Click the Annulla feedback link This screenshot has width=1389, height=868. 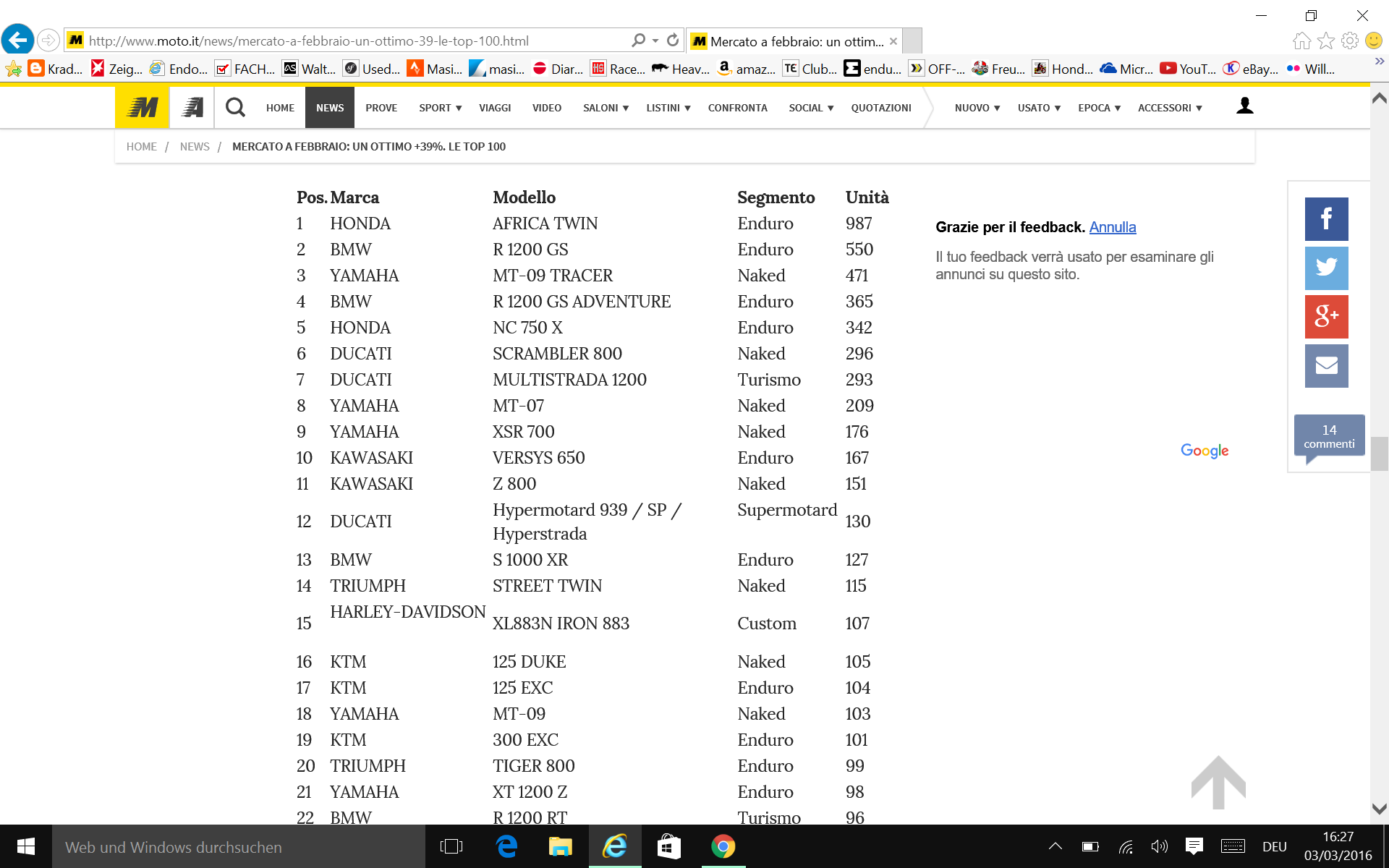pos(1112,227)
